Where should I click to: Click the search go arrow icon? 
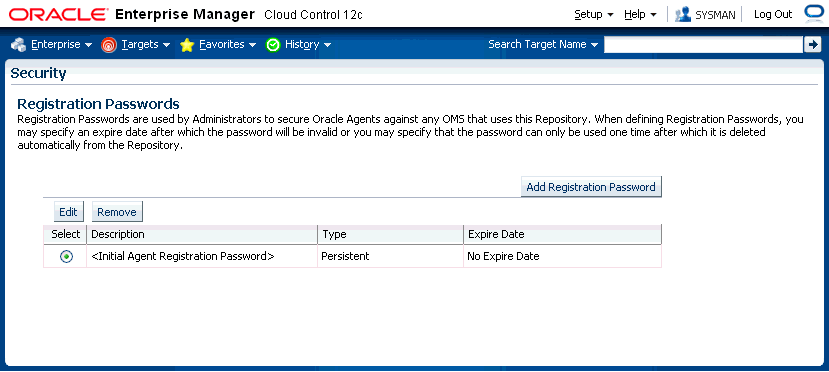pyautogui.click(x=812, y=45)
